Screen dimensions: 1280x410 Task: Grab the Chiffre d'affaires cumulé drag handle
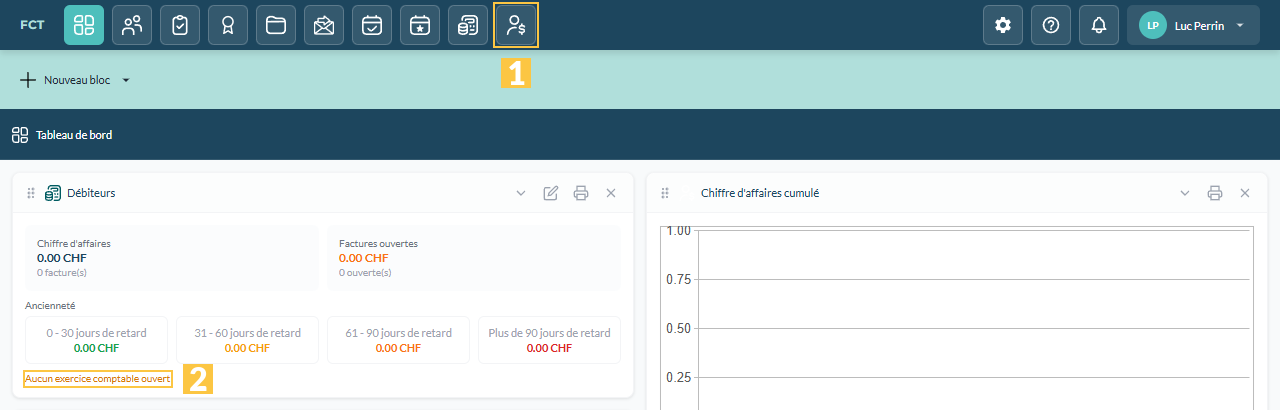[x=665, y=193]
